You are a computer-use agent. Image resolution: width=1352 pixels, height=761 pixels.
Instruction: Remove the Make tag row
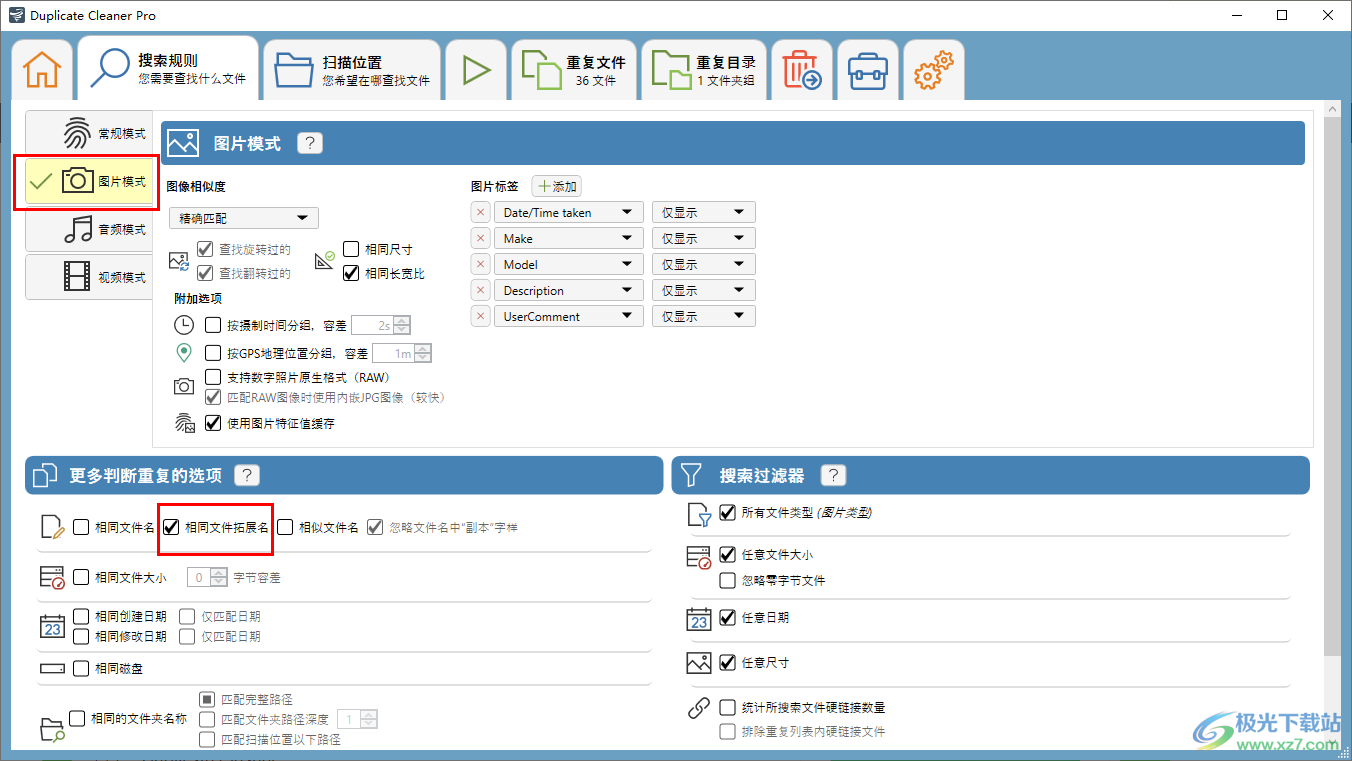480,239
